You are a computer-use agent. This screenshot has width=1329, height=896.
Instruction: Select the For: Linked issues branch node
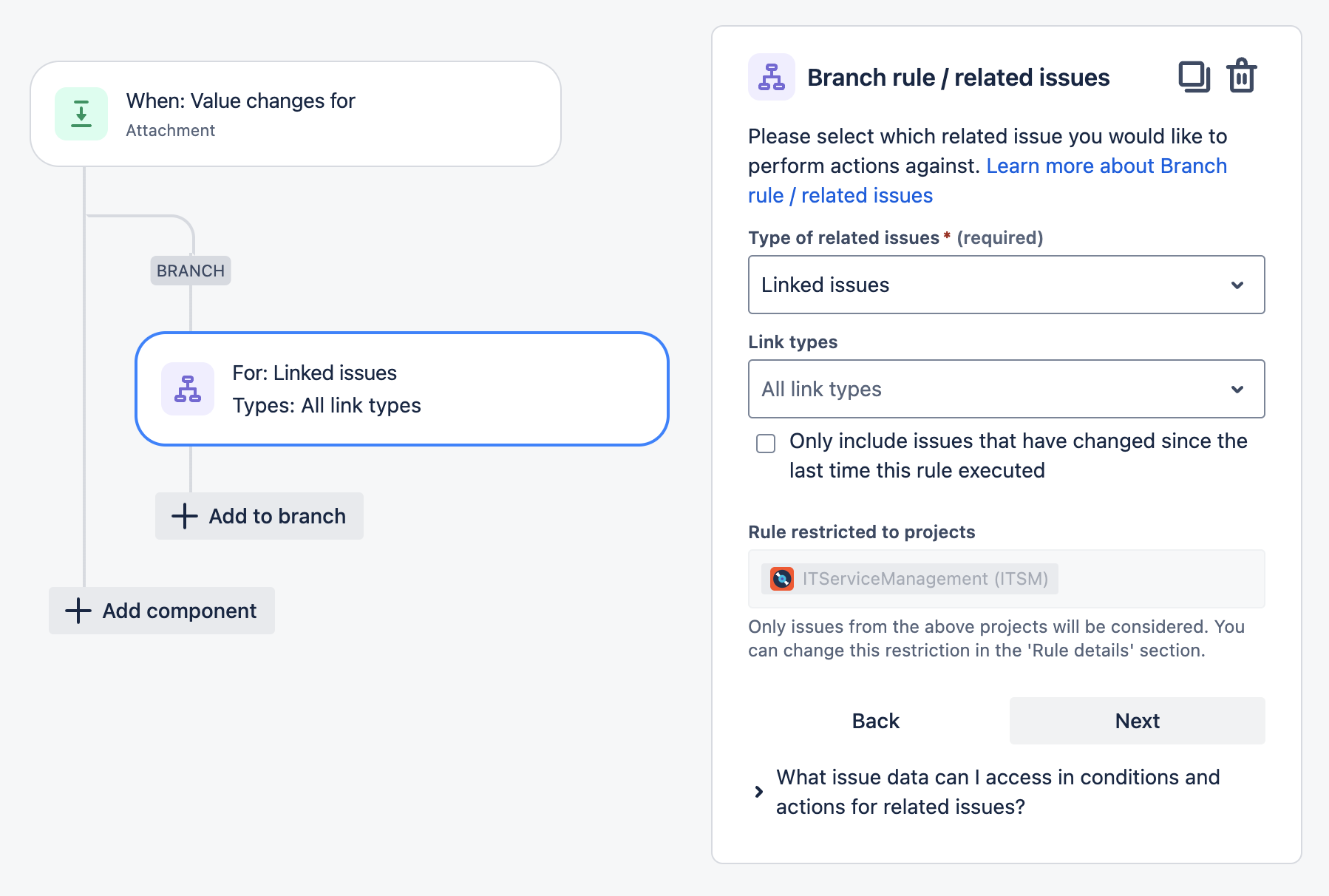pos(402,389)
